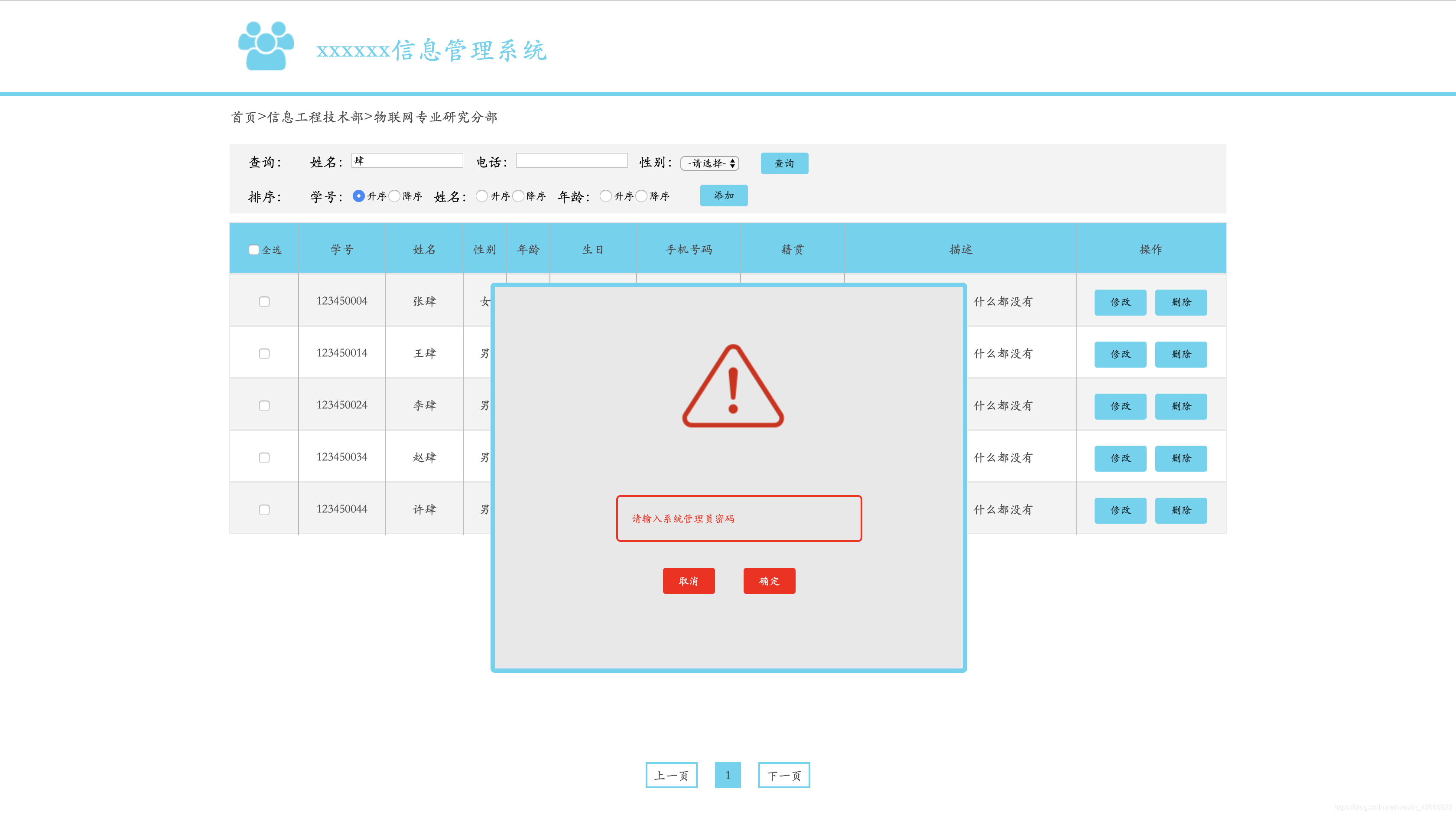The image size is (1456, 815).
Task: Select 学号 升序 radio button
Action: point(358,196)
